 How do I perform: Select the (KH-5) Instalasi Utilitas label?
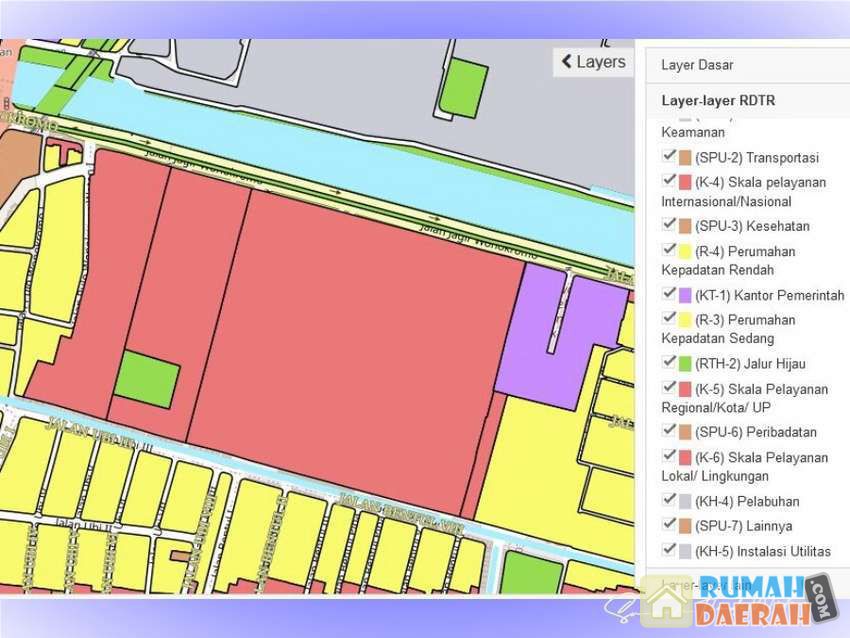762,551
